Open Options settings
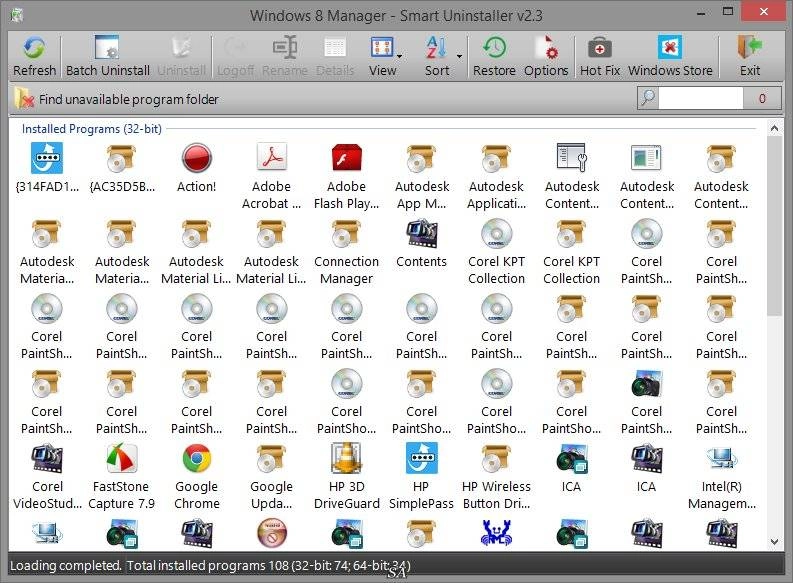The width and height of the screenshot is (793, 583). coord(546,56)
